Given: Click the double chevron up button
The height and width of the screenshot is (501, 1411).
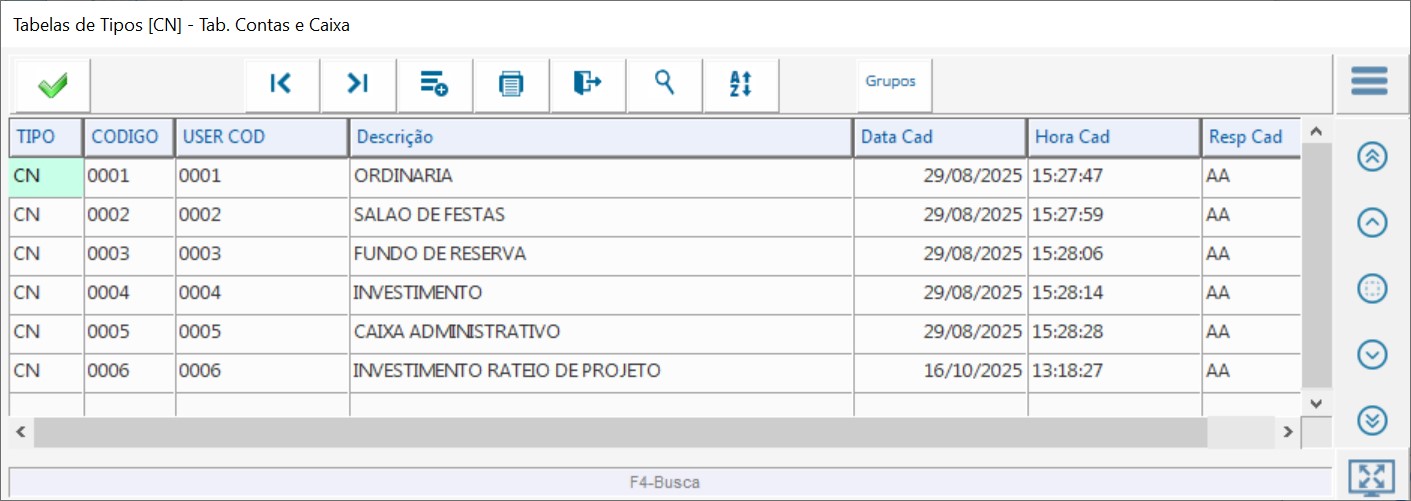Looking at the screenshot, I should tap(1372, 157).
